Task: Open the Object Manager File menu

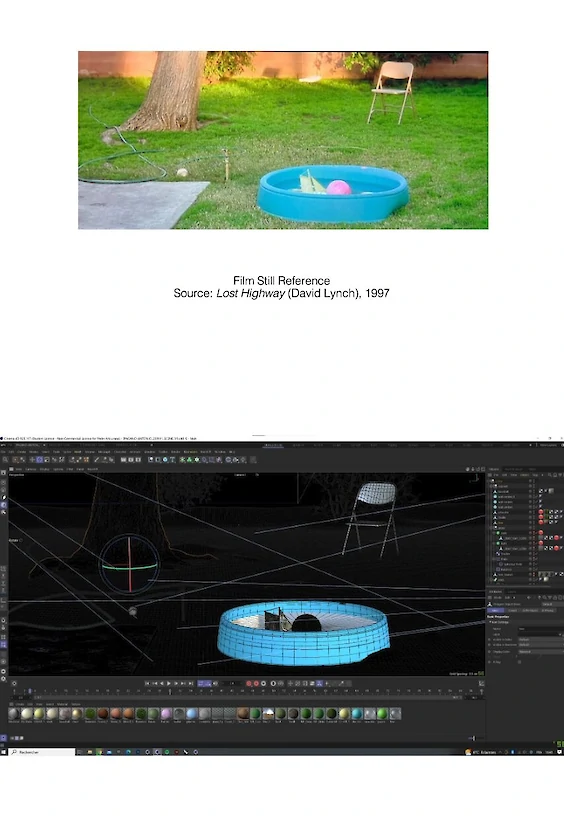Action: point(496,475)
